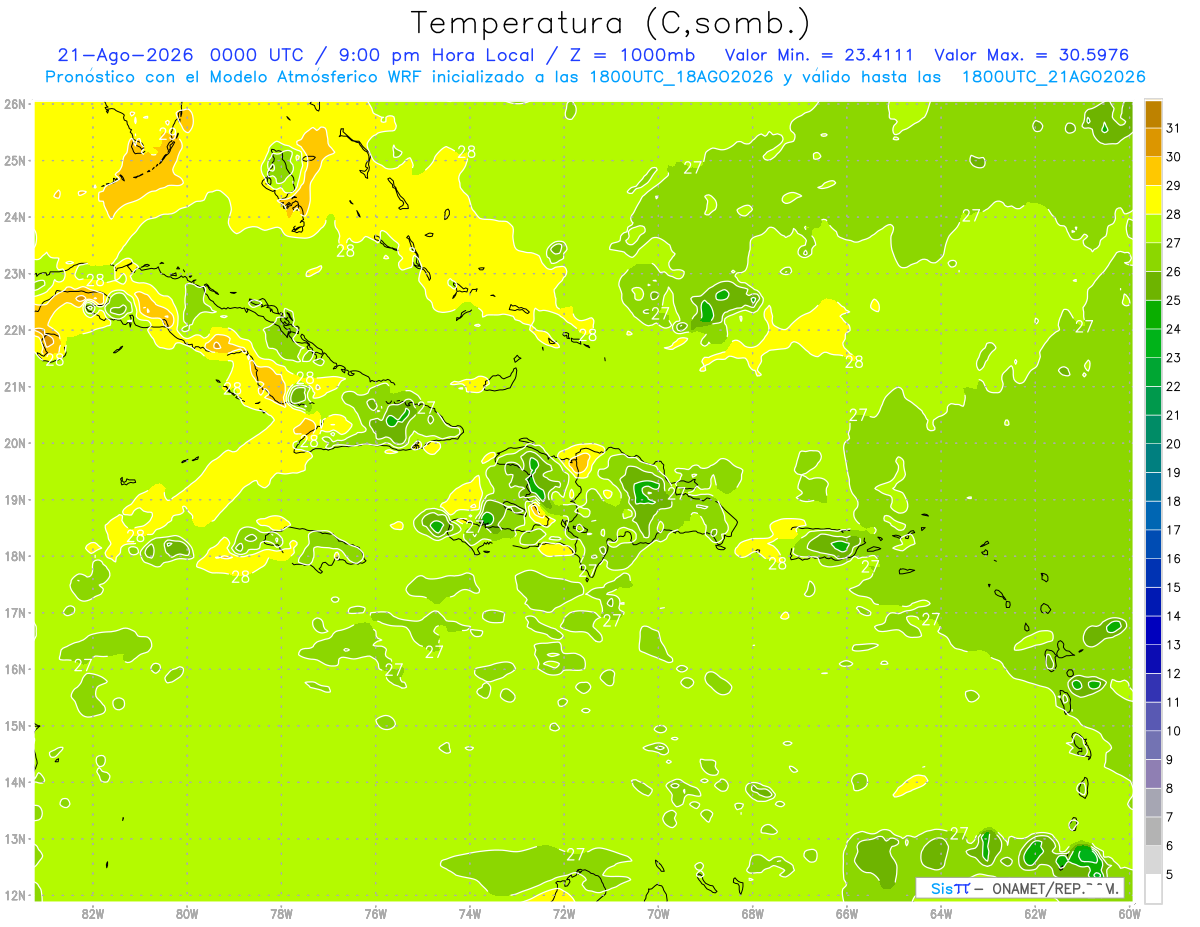Click the longitude label "76W"
The height and width of the screenshot is (927, 1200).
376,913
